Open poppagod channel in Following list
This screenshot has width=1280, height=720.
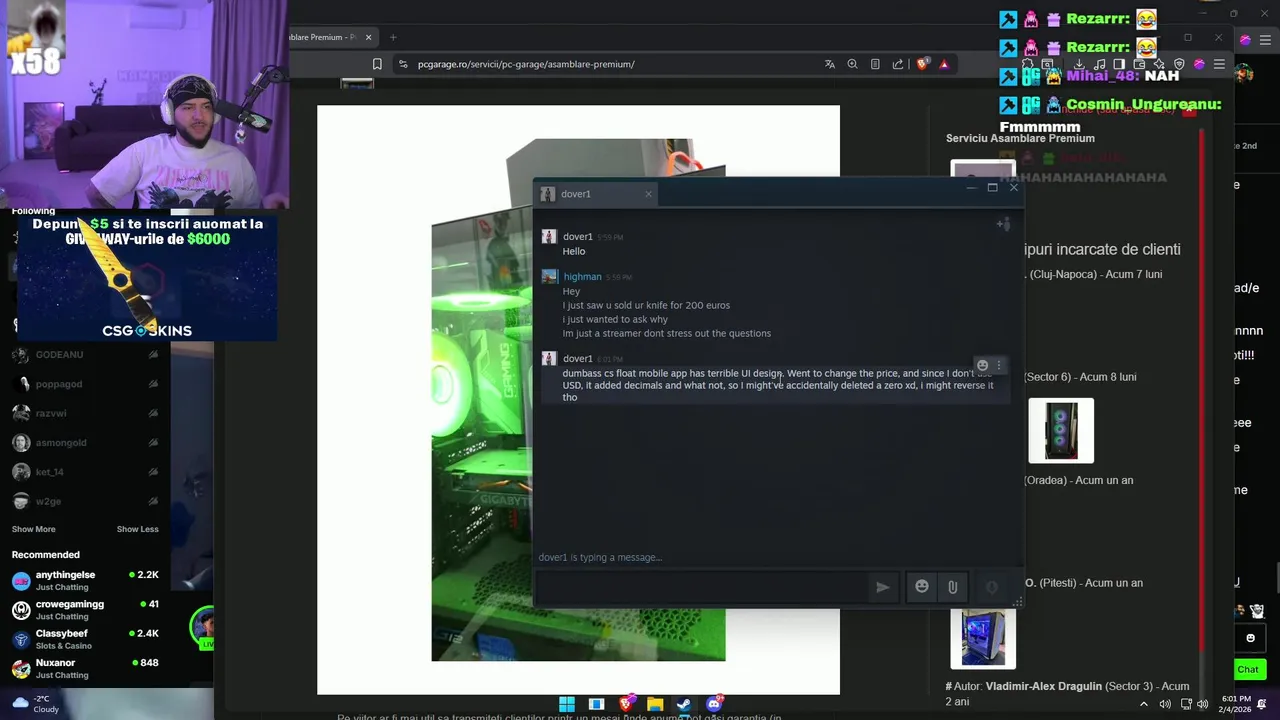pyautogui.click(x=85, y=384)
